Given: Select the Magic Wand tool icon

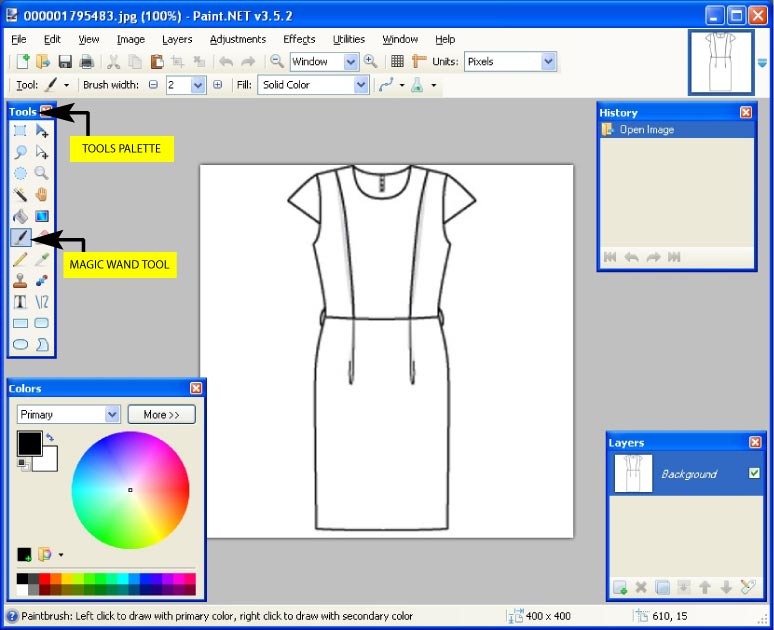Looking at the screenshot, I should coord(20,194).
